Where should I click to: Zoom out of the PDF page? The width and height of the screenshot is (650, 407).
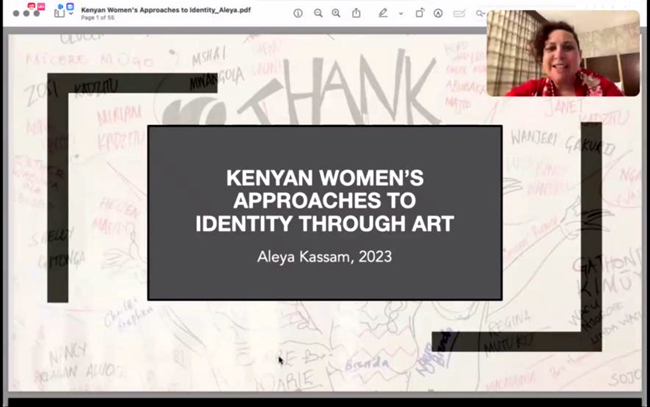(x=318, y=13)
